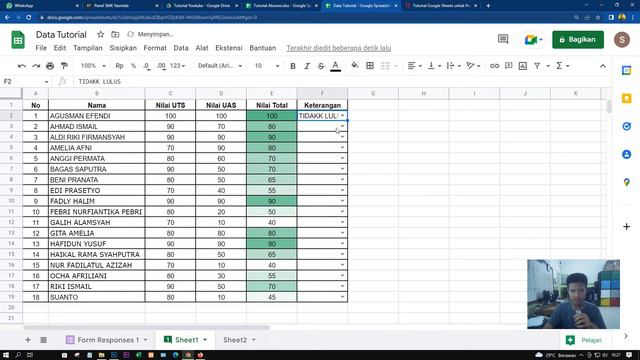Viewport: 640px width, 360px height.
Task: Open the Edit menu
Action: [x=60, y=48]
